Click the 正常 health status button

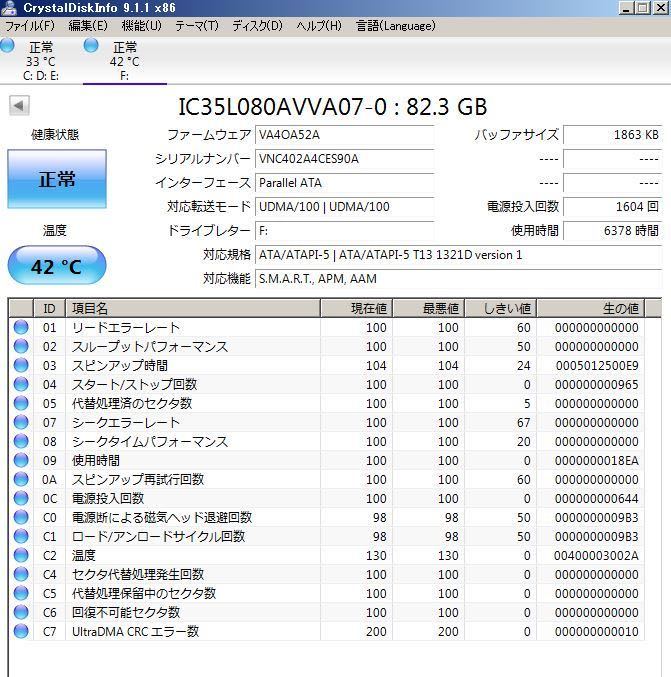click(x=57, y=179)
